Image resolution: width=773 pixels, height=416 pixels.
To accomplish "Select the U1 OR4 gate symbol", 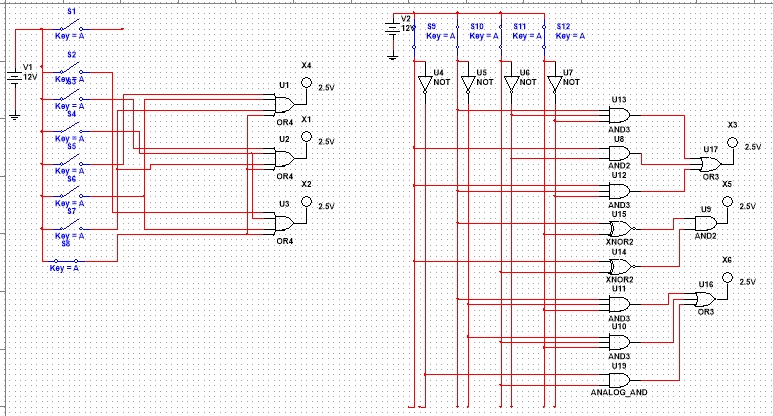I will coord(284,104).
